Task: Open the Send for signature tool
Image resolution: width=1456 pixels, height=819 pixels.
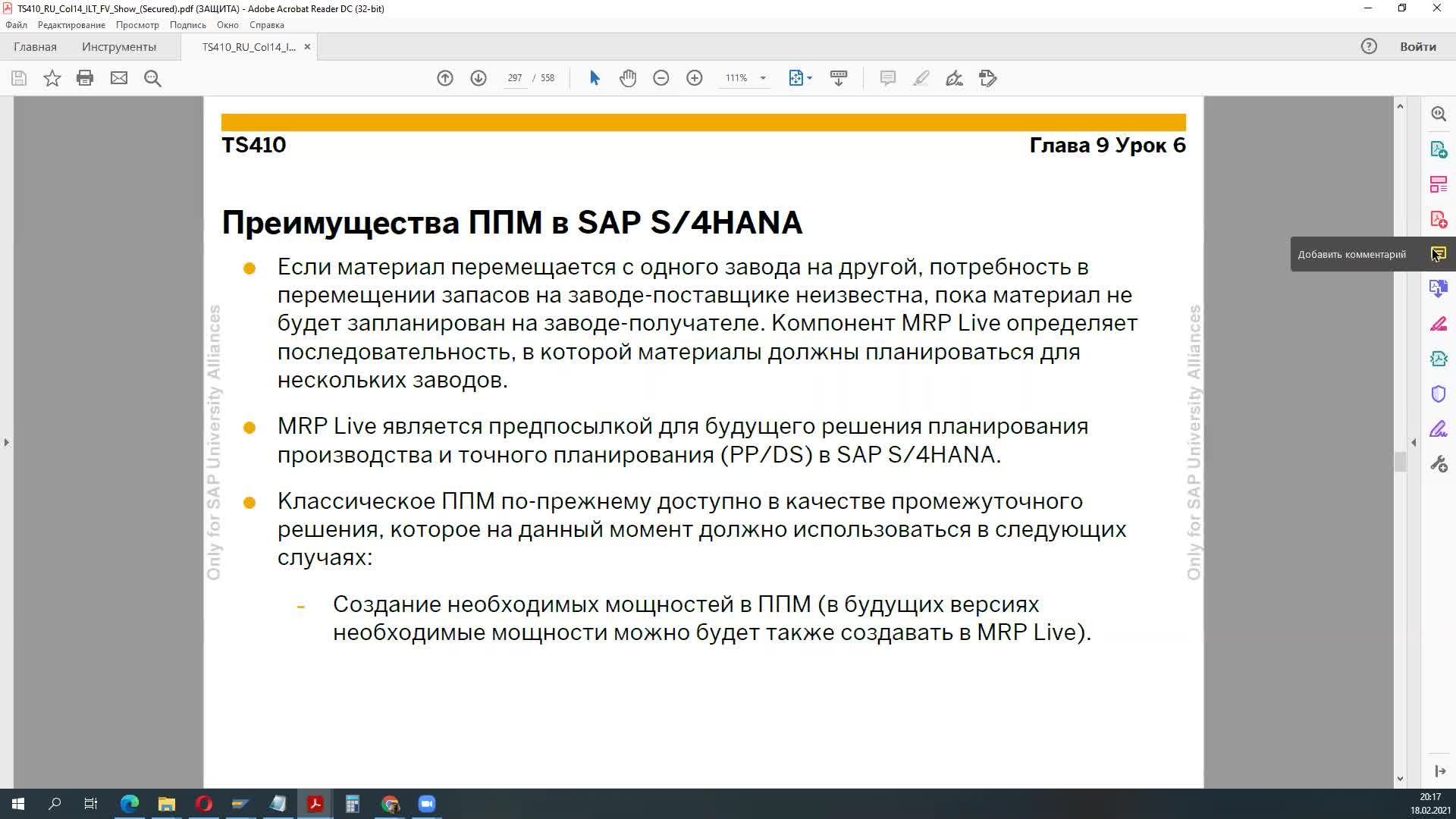Action: coord(1439,359)
